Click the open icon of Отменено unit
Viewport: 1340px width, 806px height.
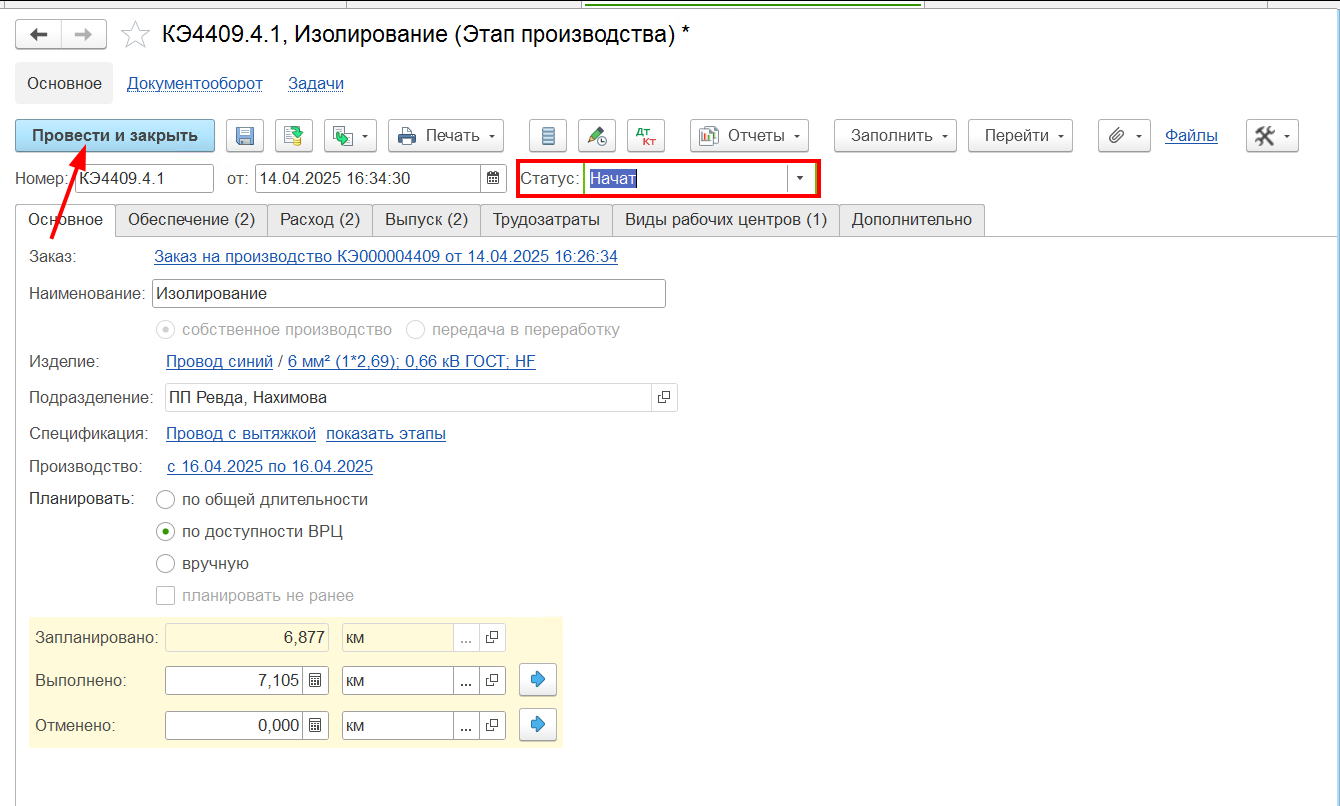pos(492,726)
